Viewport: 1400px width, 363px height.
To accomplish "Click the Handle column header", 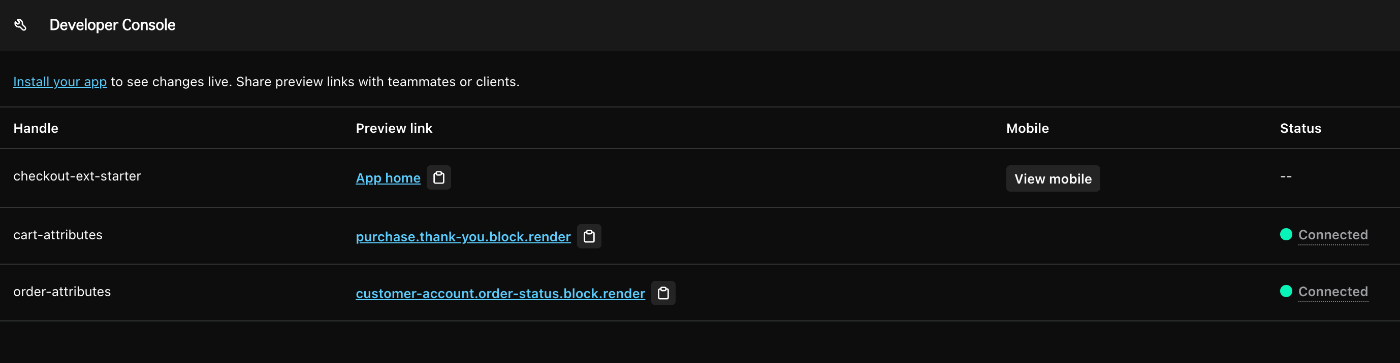I will point(36,128).
